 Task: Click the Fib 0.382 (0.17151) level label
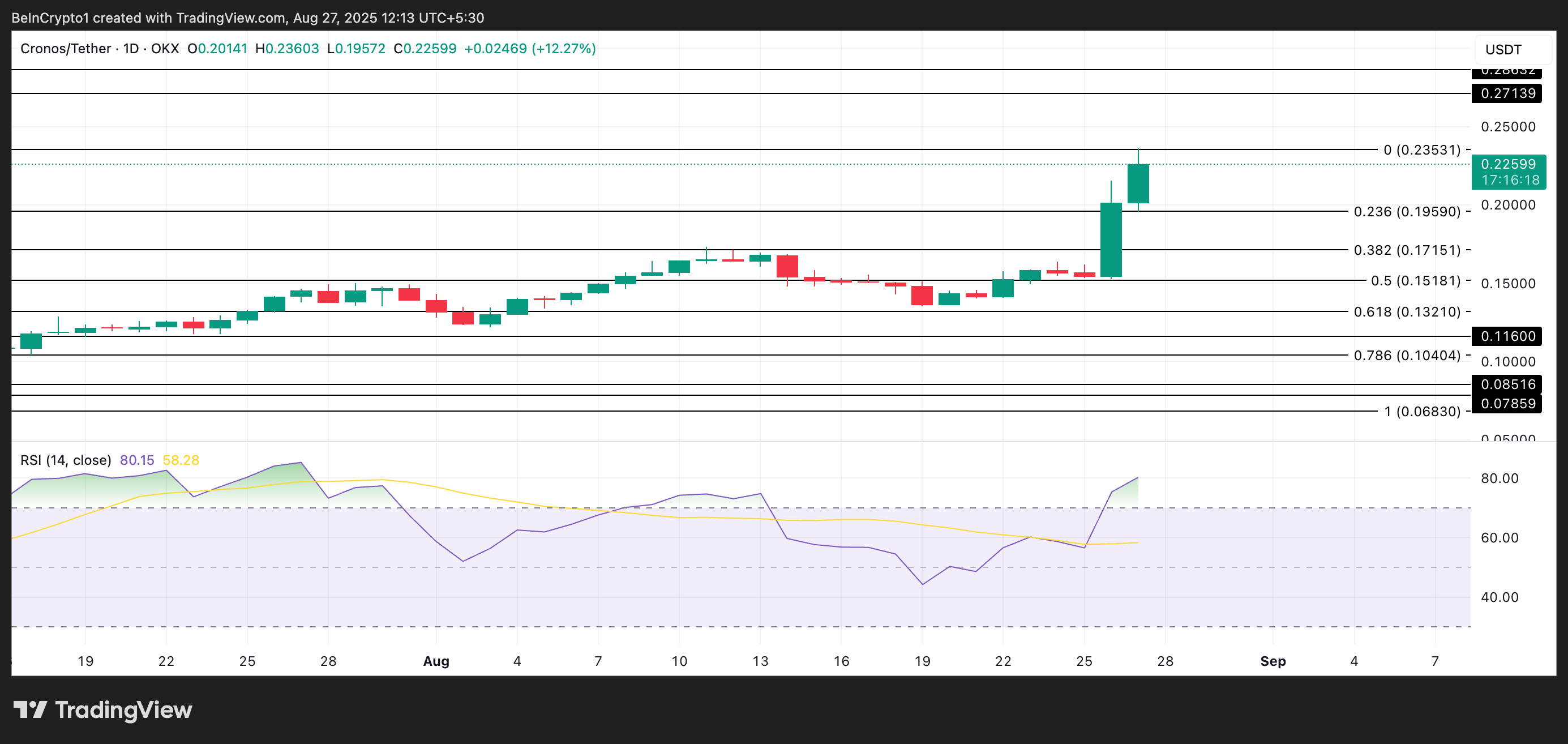pos(1407,250)
